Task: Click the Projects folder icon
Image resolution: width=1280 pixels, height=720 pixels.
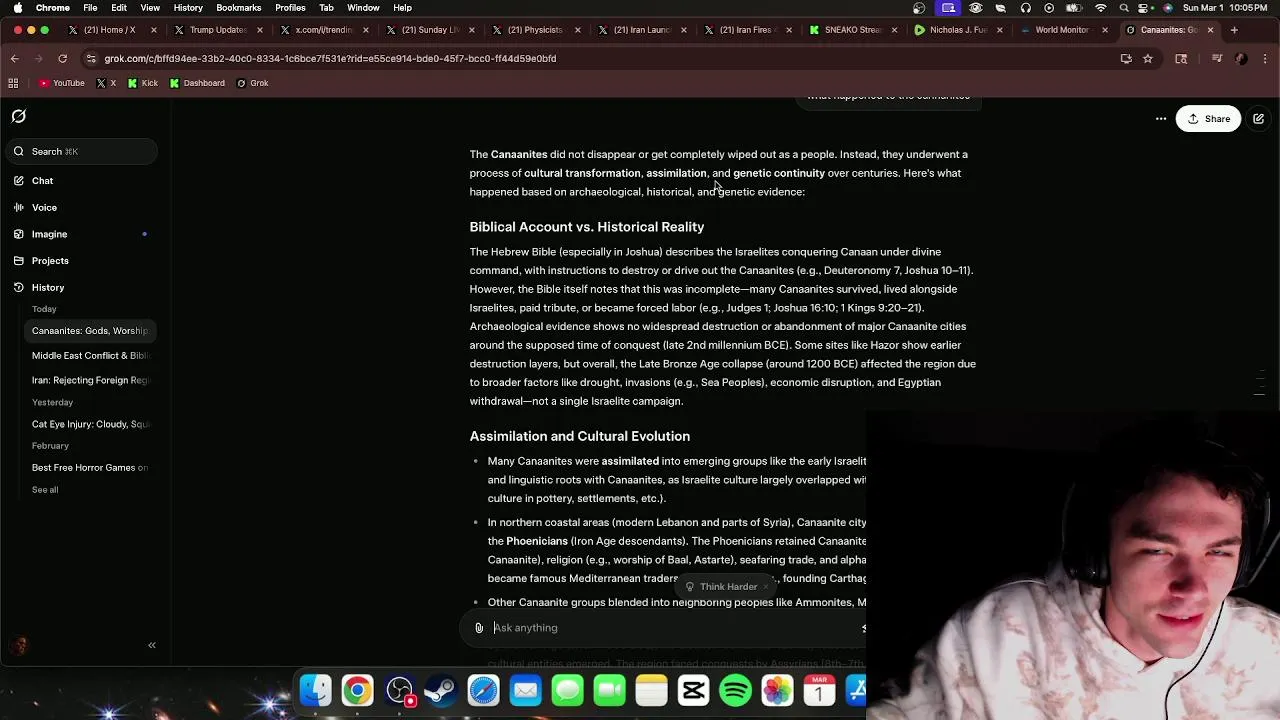Action: [x=18, y=261]
